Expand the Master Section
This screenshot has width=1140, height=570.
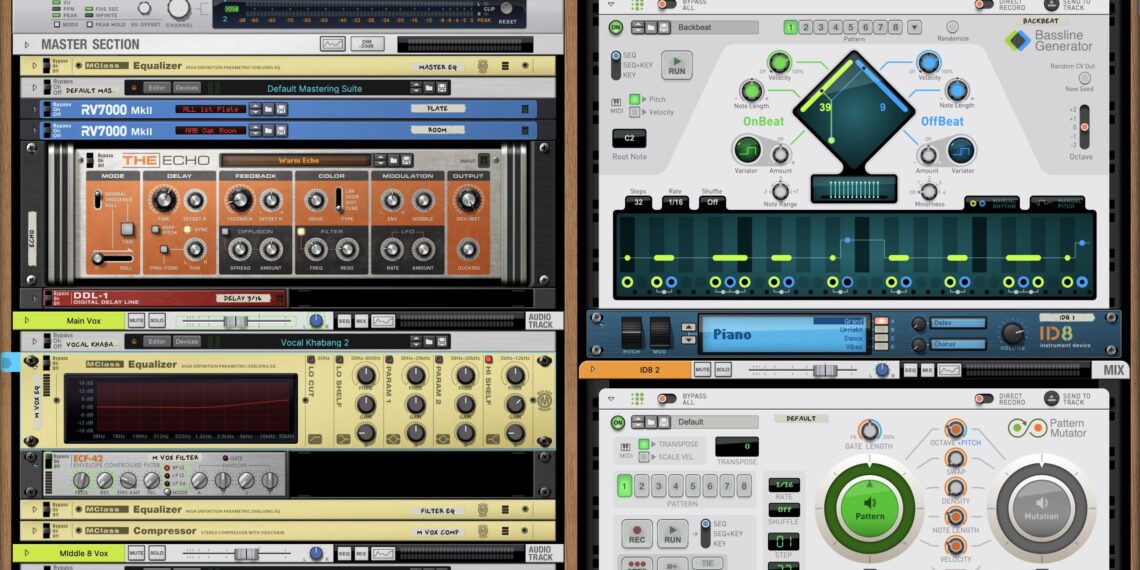27,44
